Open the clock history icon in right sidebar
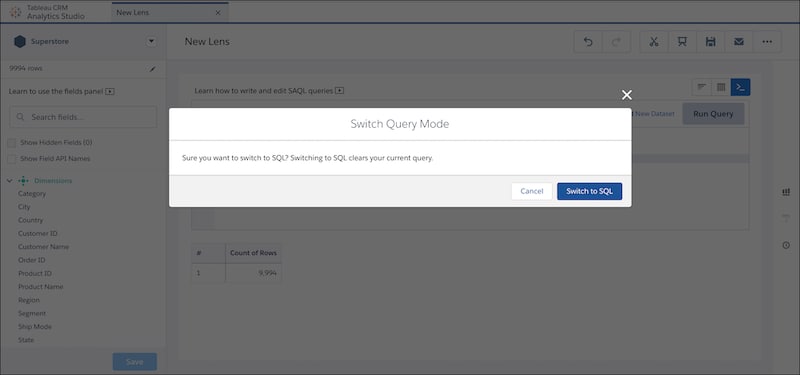Image resolution: width=800 pixels, height=375 pixels. click(786, 245)
